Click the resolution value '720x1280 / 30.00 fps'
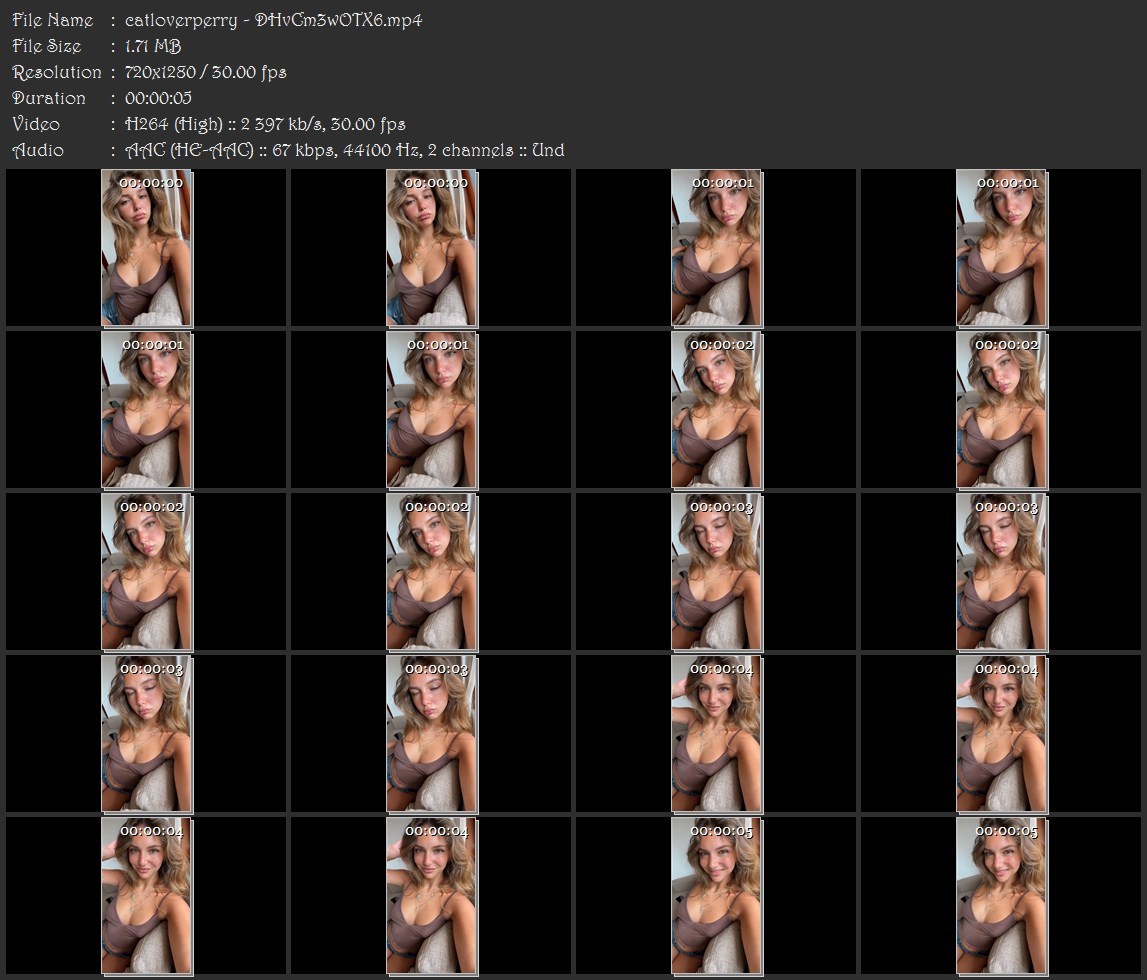 point(206,72)
